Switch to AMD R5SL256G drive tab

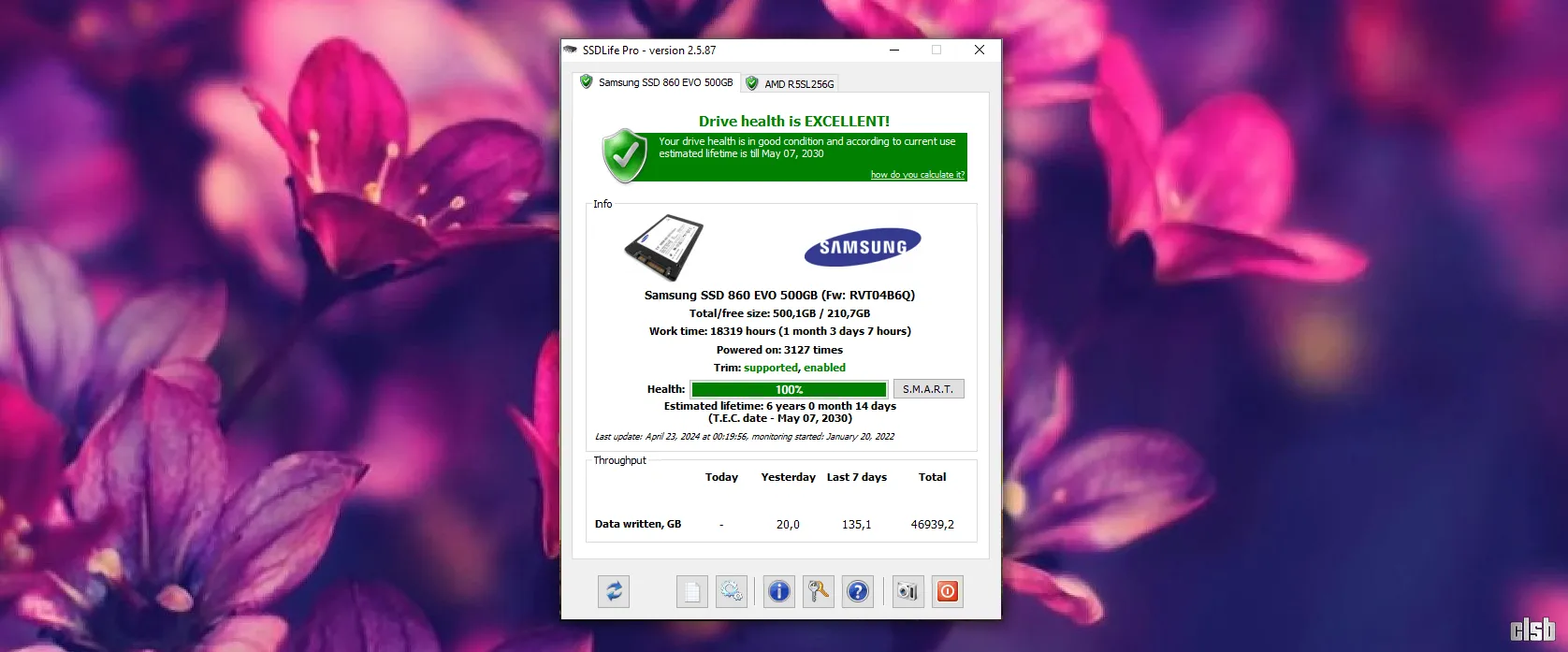pyautogui.click(x=791, y=84)
